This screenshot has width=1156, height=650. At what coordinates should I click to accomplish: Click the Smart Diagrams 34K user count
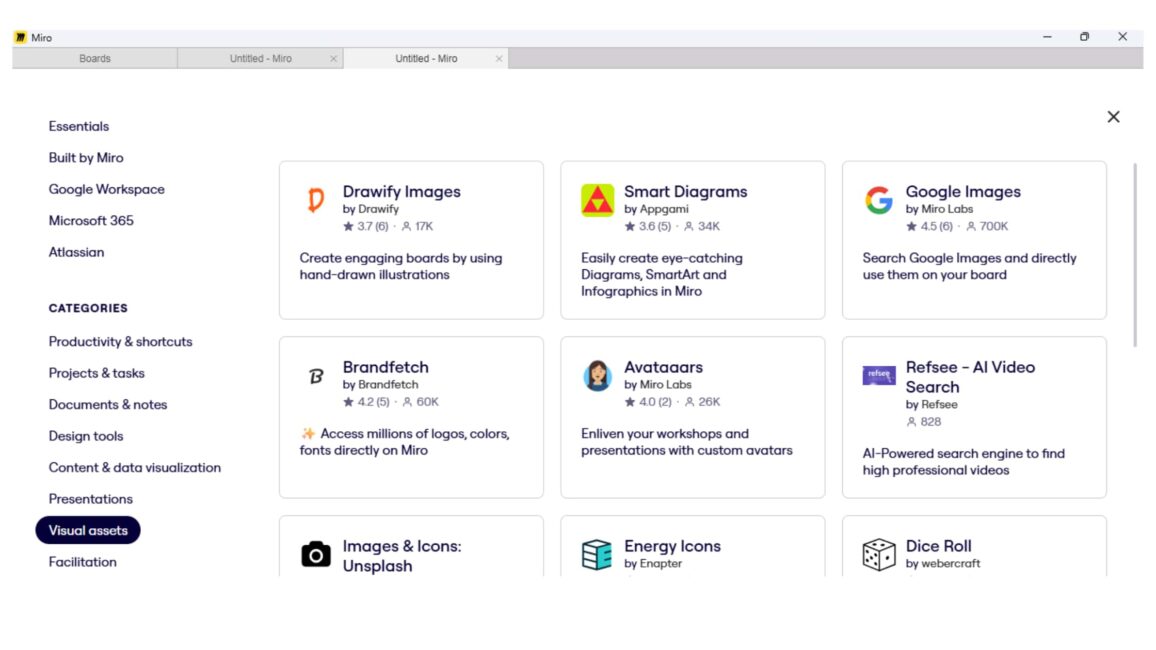point(702,227)
